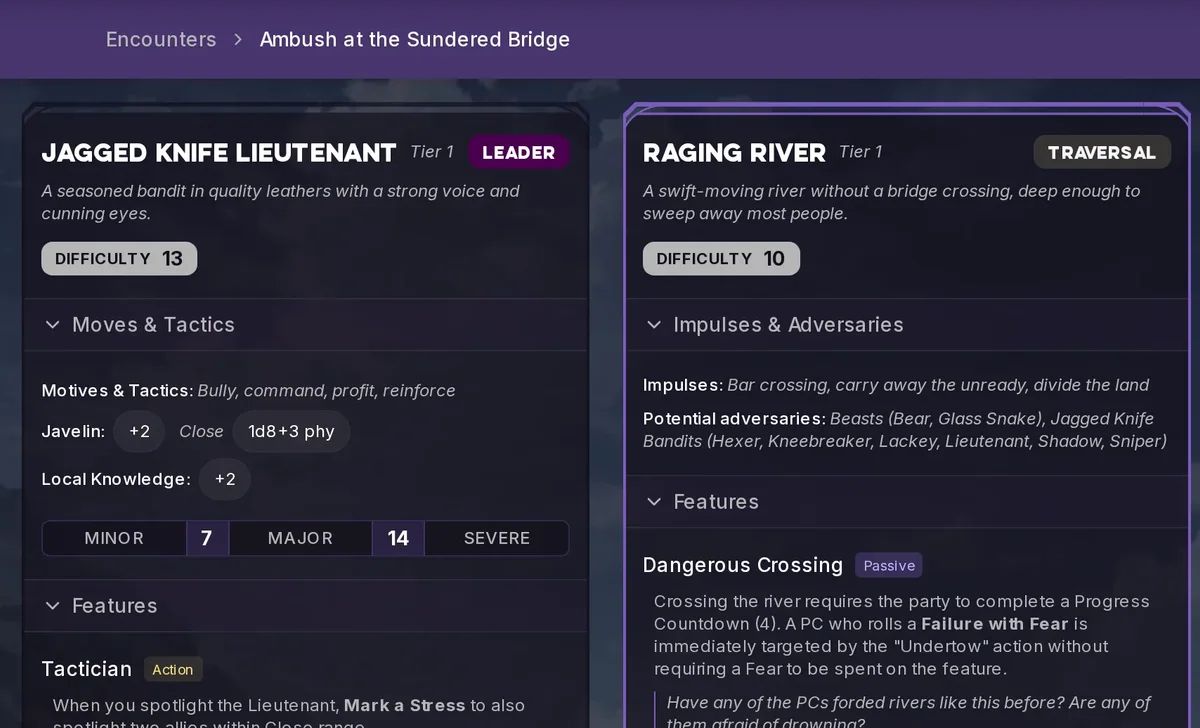Click the Lieutenant's Tier 1 label
The width and height of the screenshot is (1200, 728).
(x=432, y=152)
